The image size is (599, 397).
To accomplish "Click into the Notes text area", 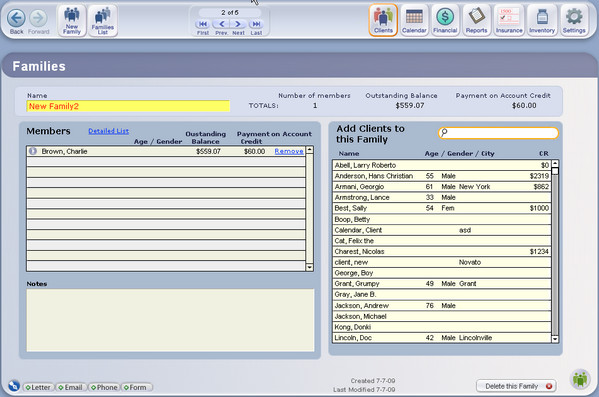I will pyautogui.click(x=170, y=320).
